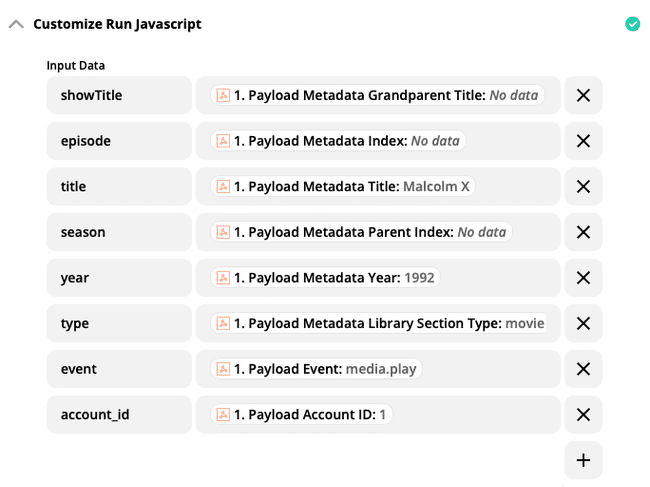
Task: Delete the account_id input row
Action: (583, 414)
